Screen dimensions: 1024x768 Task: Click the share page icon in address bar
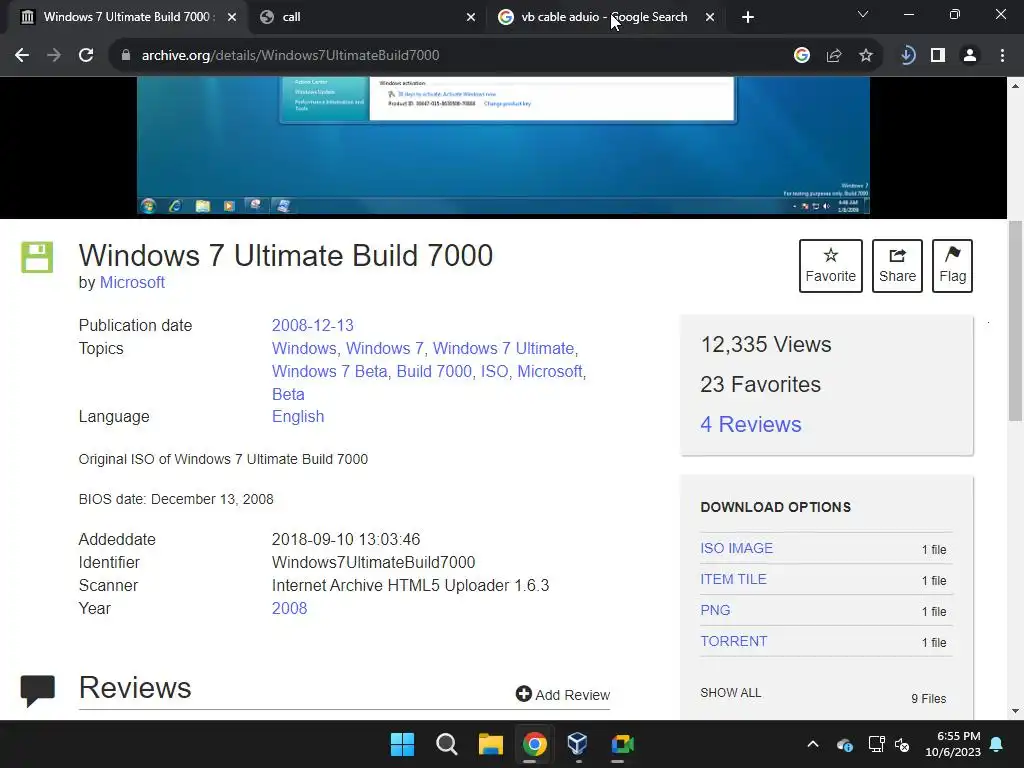click(834, 56)
